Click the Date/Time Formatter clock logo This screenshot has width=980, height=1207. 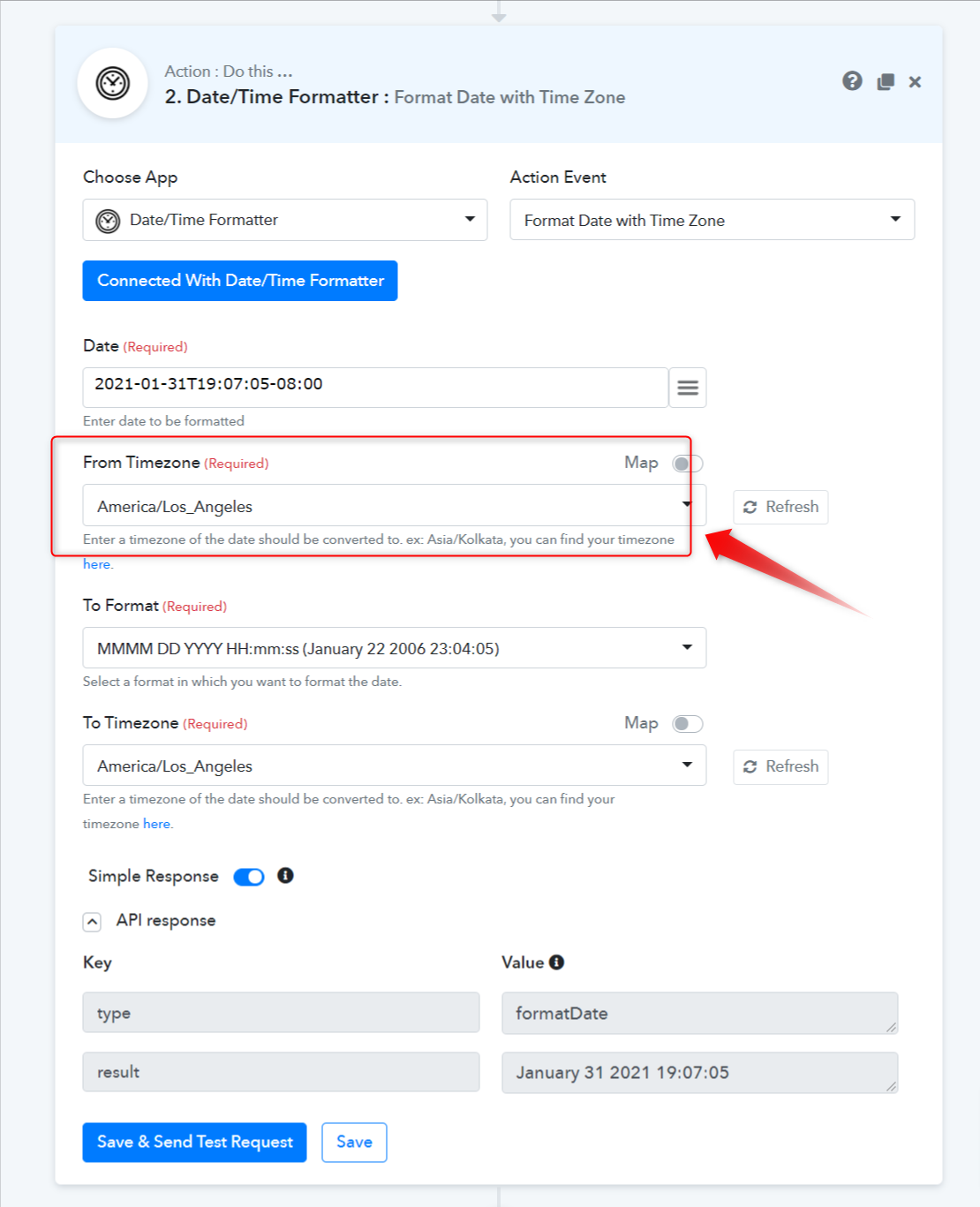pyautogui.click(x=113, y=83)
